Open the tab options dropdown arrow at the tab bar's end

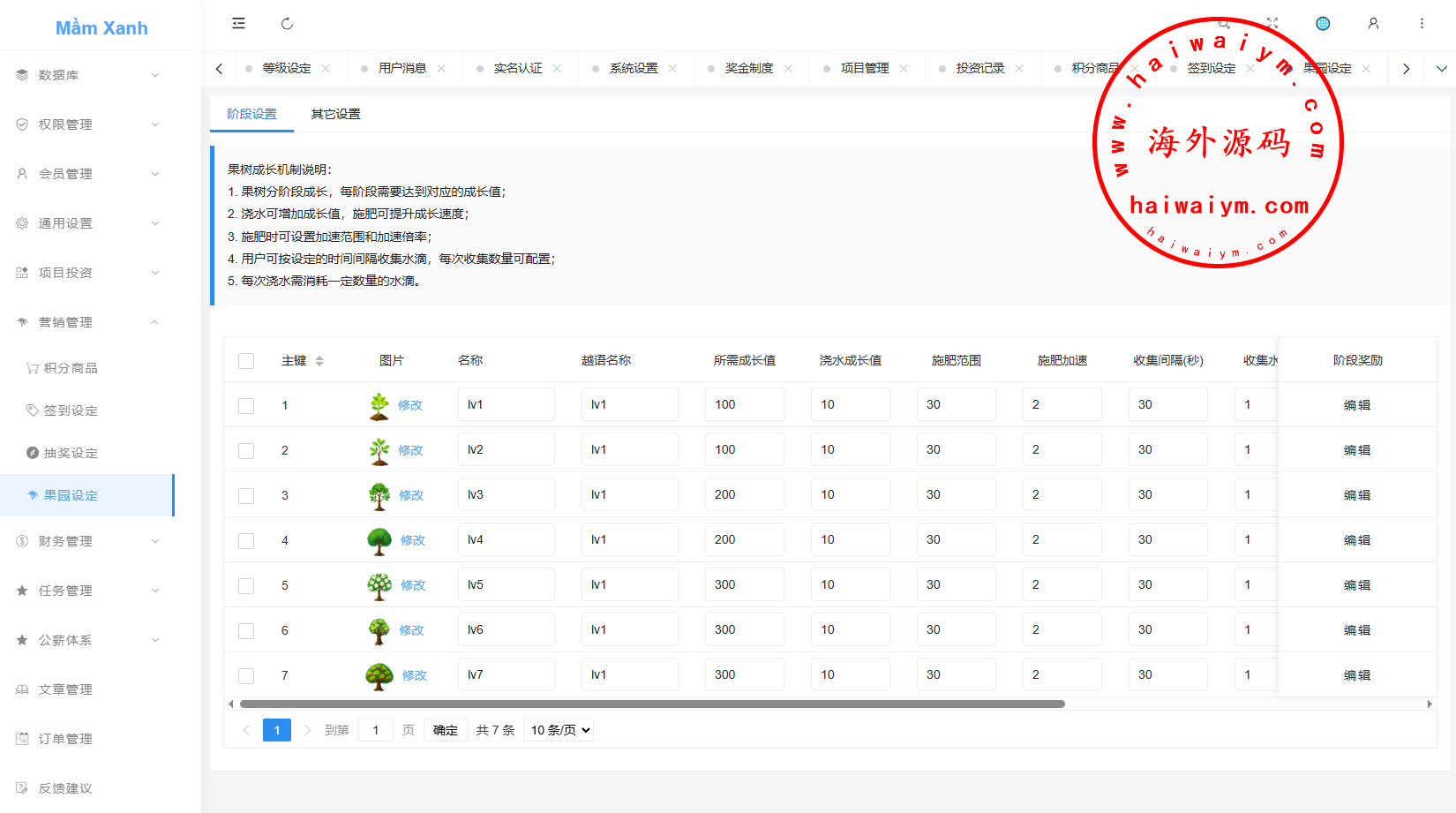point(1441,69)
